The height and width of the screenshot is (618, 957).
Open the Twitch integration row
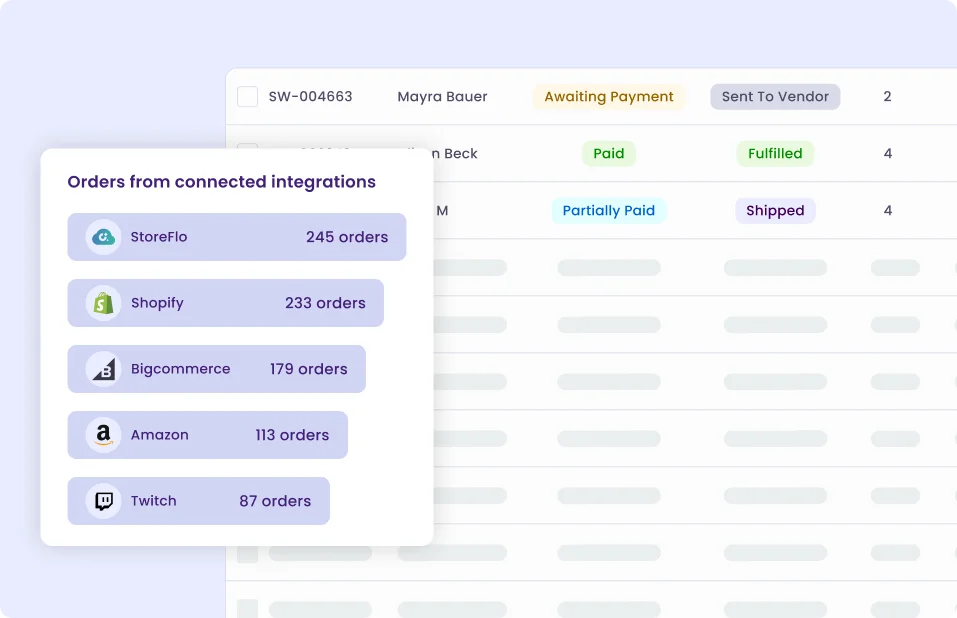[198, 500]
